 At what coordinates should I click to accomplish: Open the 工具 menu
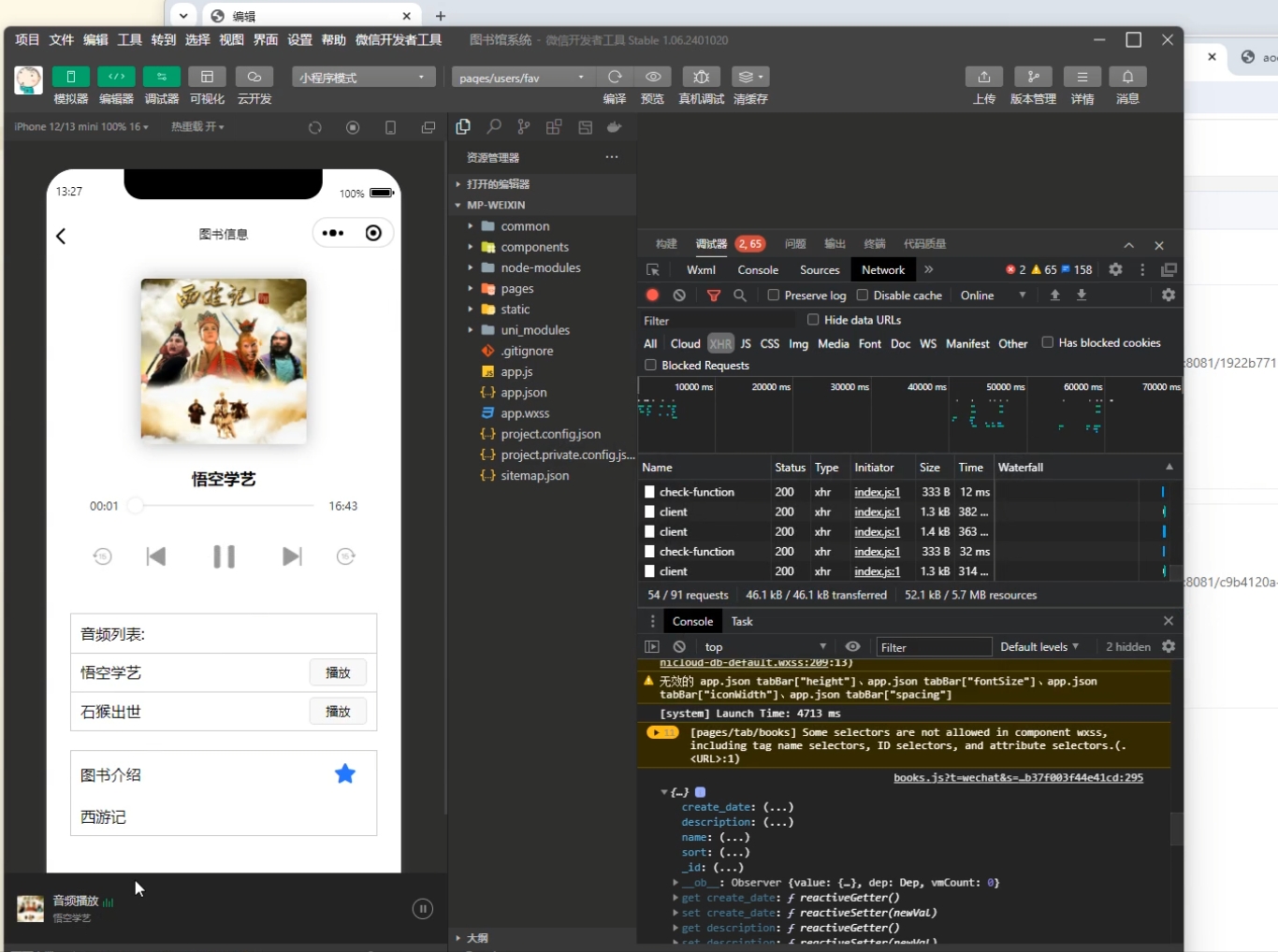pyautogui.click(x=130, y=39)
